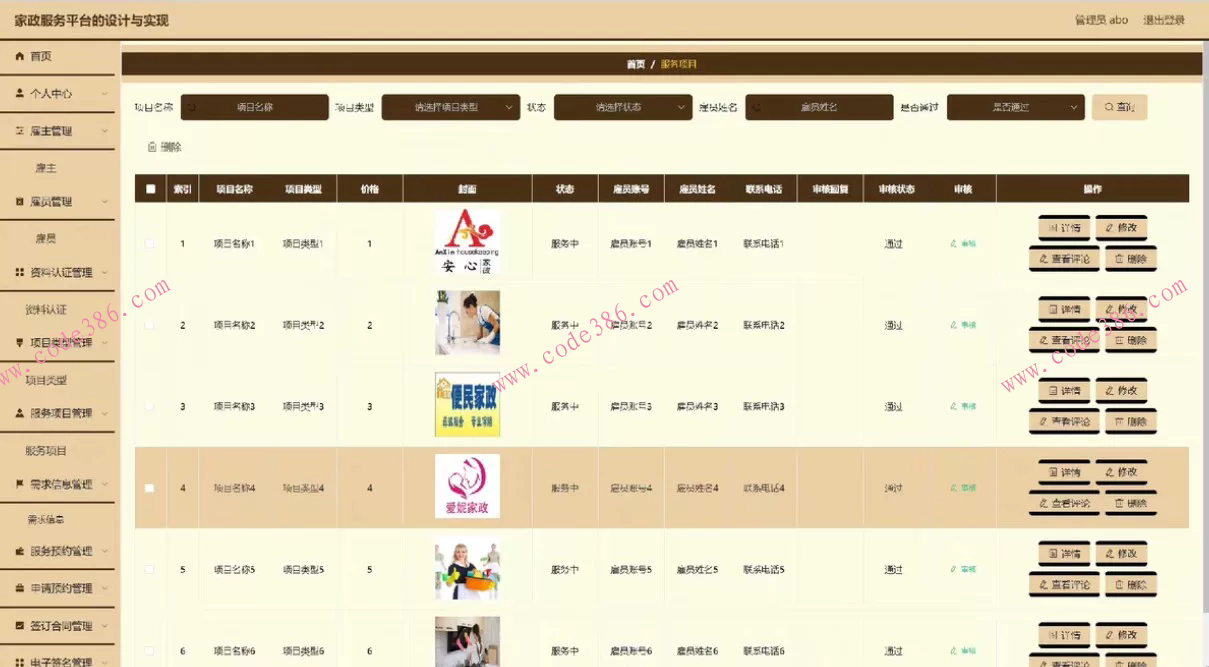Check the checkbox for row 项目名称4
The width and height of the screenshot is (1209, 667).
tap(151, 488)
